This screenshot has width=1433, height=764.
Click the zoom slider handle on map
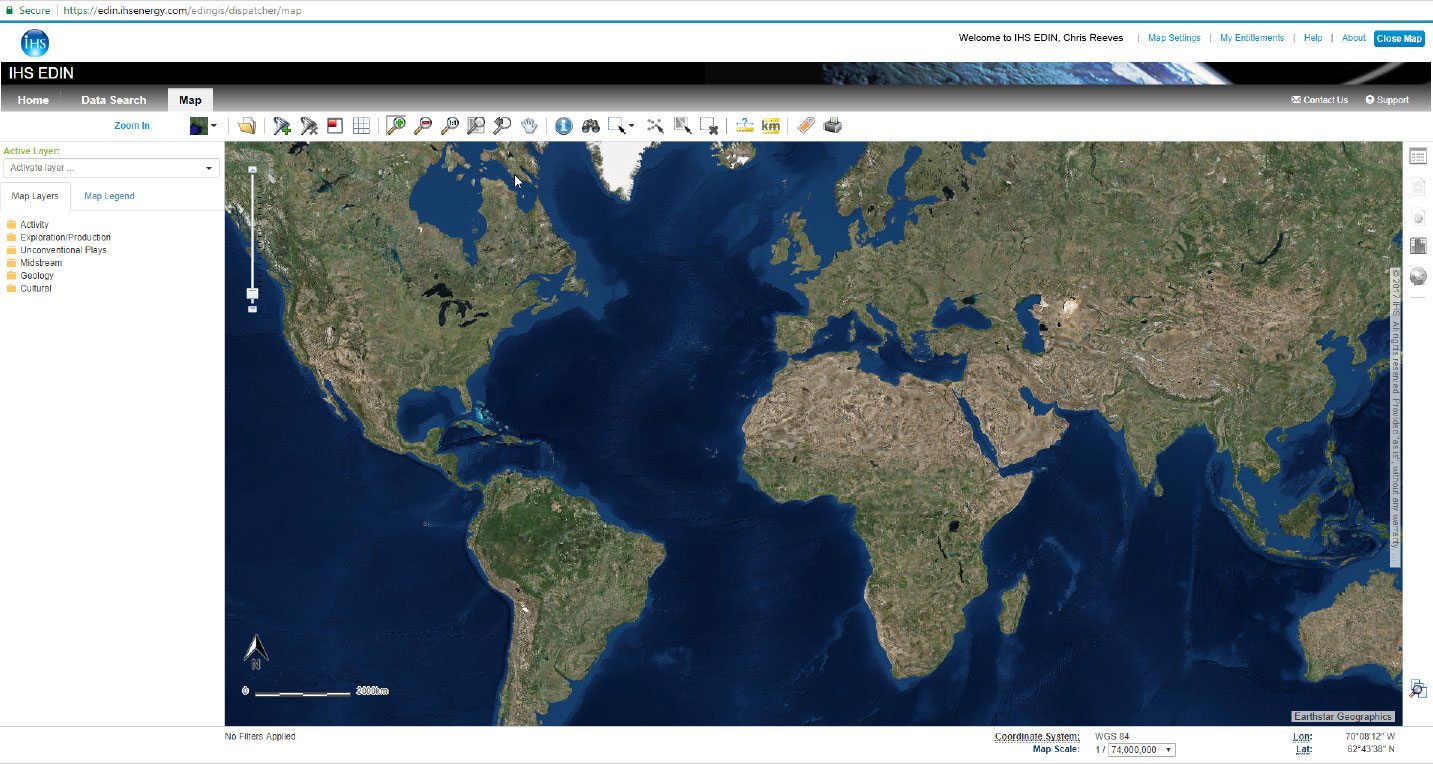click(252, 293)
